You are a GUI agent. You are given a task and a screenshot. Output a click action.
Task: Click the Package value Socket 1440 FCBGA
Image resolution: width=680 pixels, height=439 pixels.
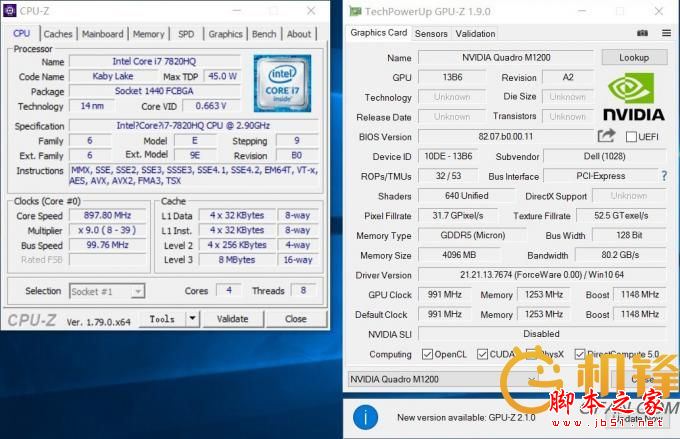pos(154,91)
